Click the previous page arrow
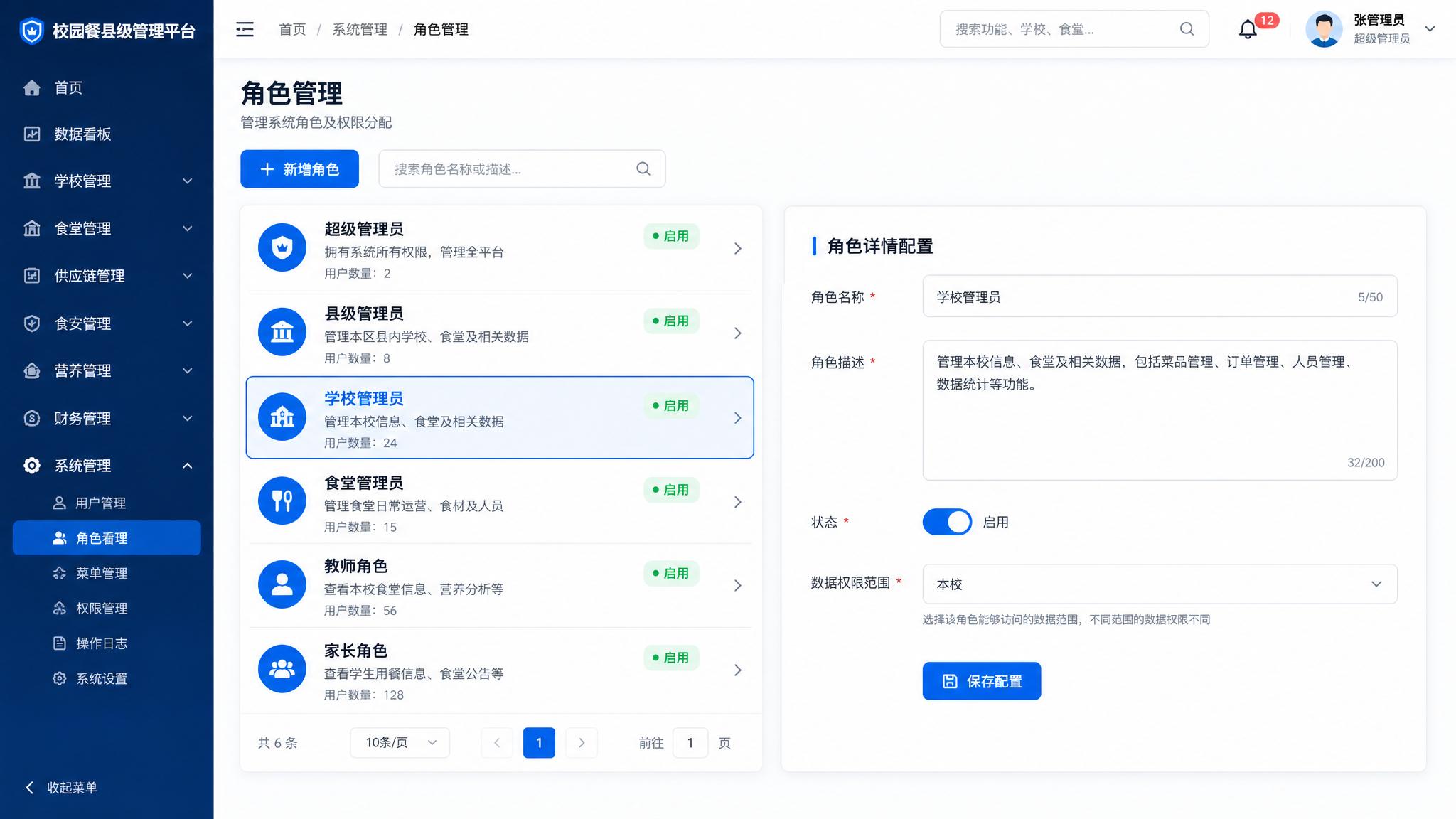The height and width of the screenshot is (819, 1456). (497, 742)
